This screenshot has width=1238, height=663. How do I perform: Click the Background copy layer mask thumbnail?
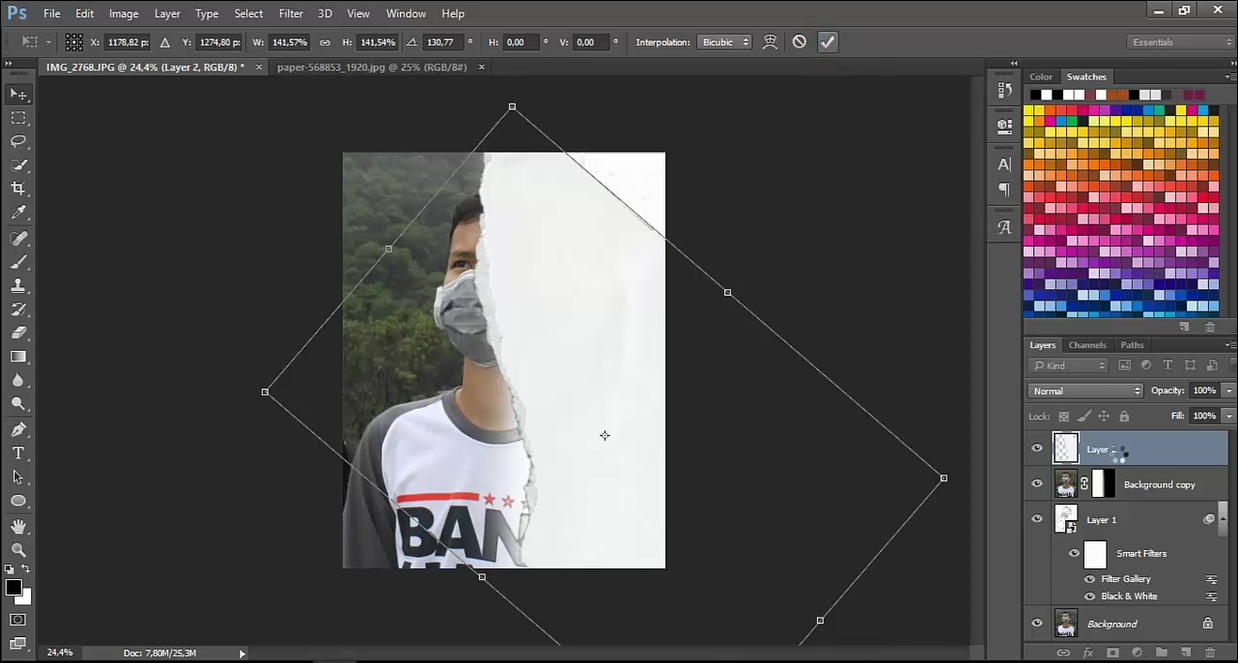point(1103,484)
